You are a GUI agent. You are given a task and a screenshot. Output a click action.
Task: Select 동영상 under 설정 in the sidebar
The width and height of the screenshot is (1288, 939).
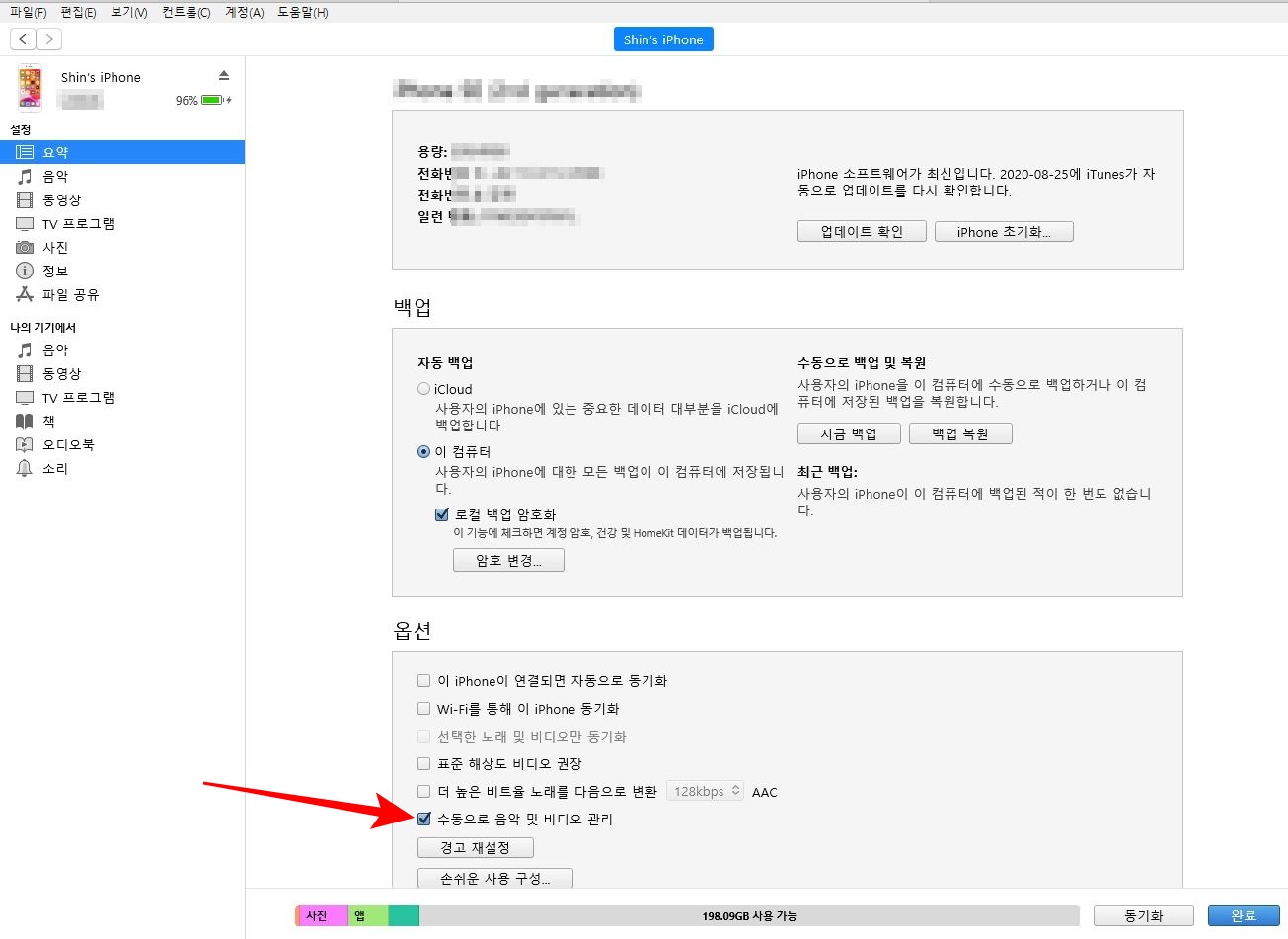click(122, 199)
